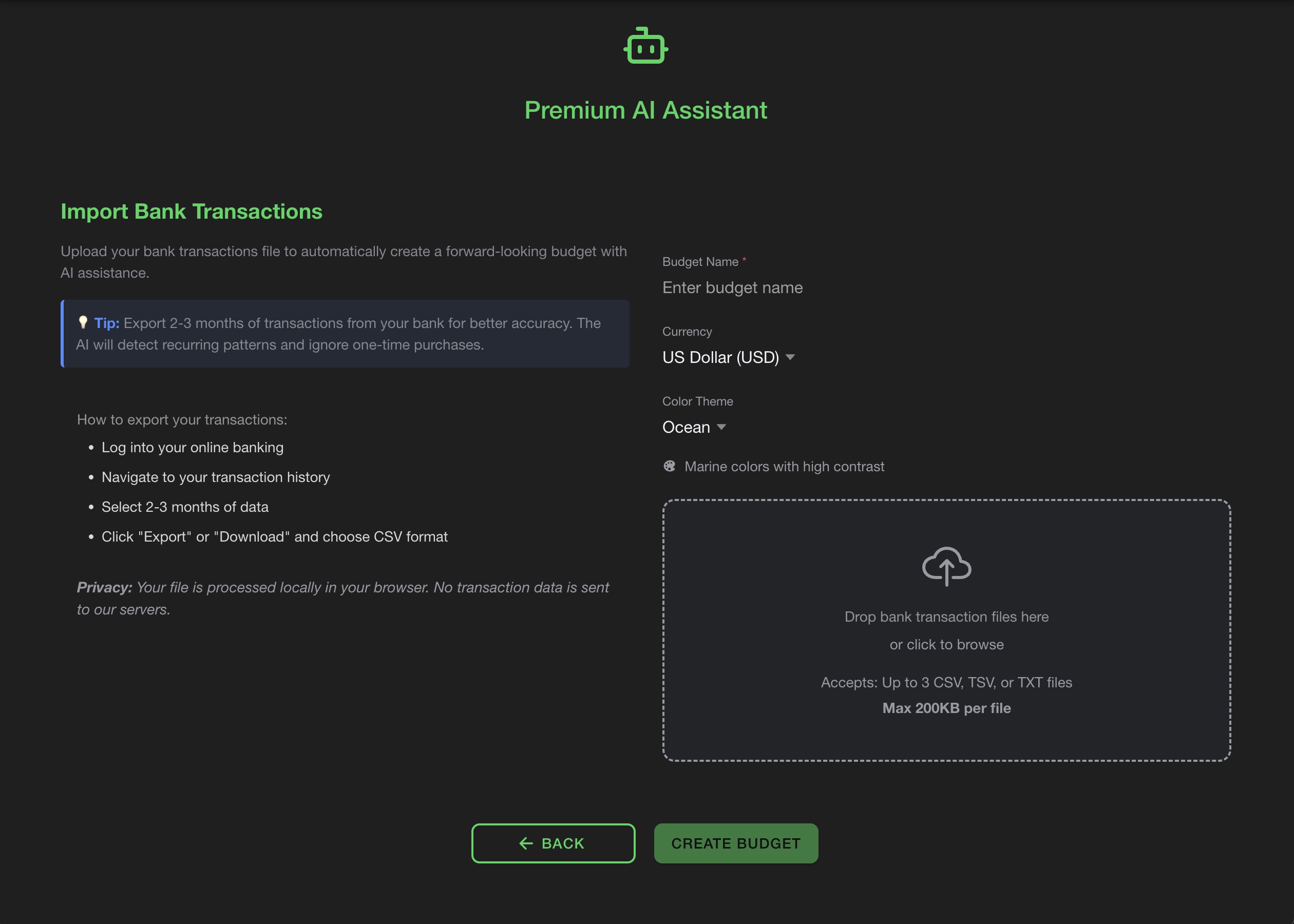Viewport: 1294px width, 924px height.
Task: Click the Budget Name label
Action: [x=700, y=262]
